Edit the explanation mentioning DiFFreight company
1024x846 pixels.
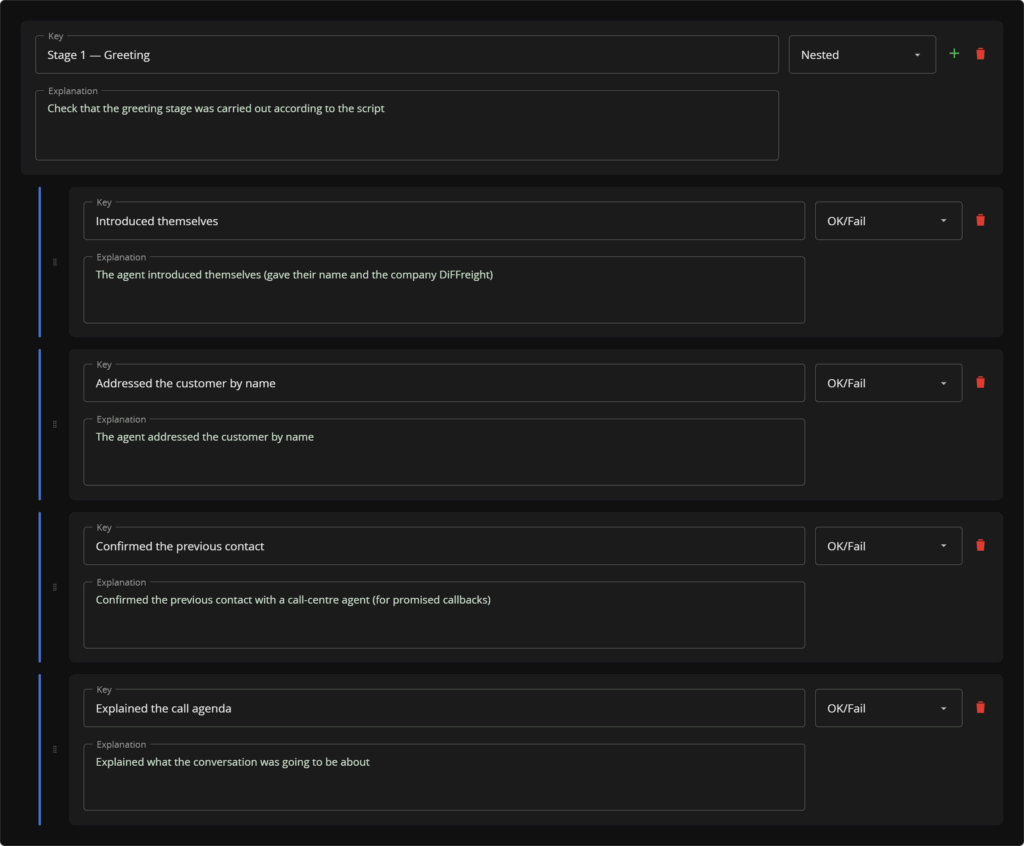pos(444,290)
